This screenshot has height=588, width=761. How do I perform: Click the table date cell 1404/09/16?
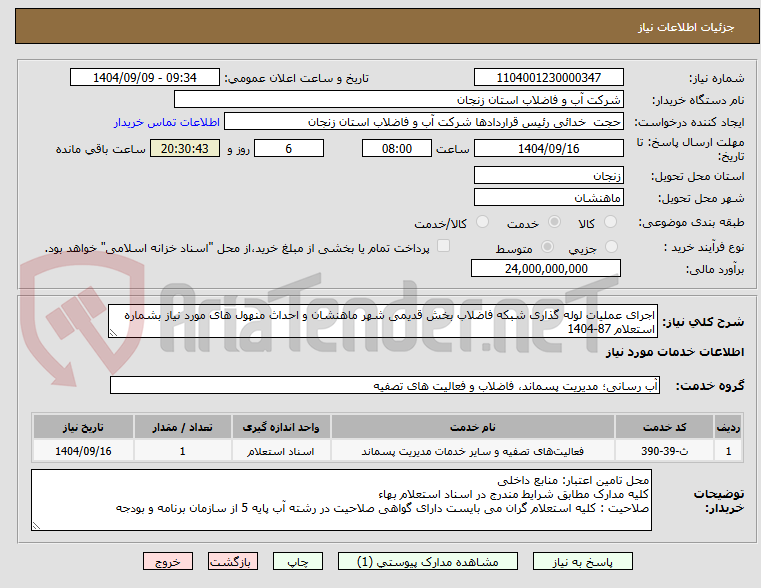[x=83, y=451]
